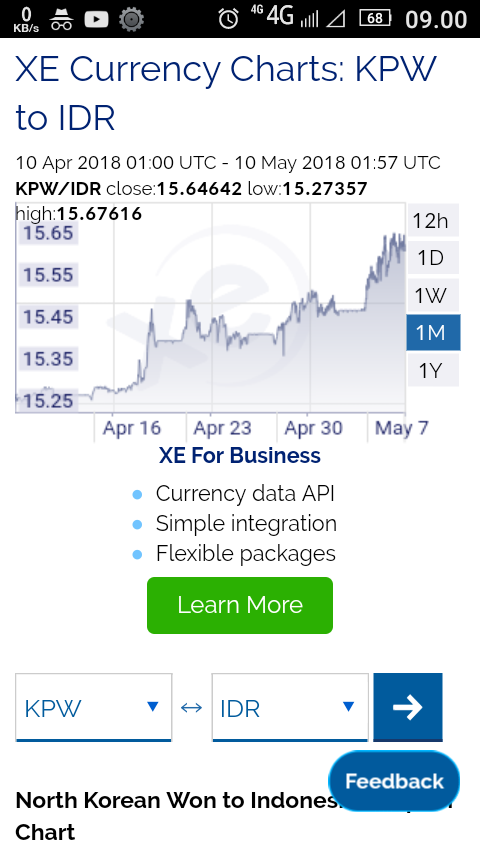Click the Apr 23 chart date marker
The height and width of the screenshot is (854, 480).
click(x=222, y=428)
